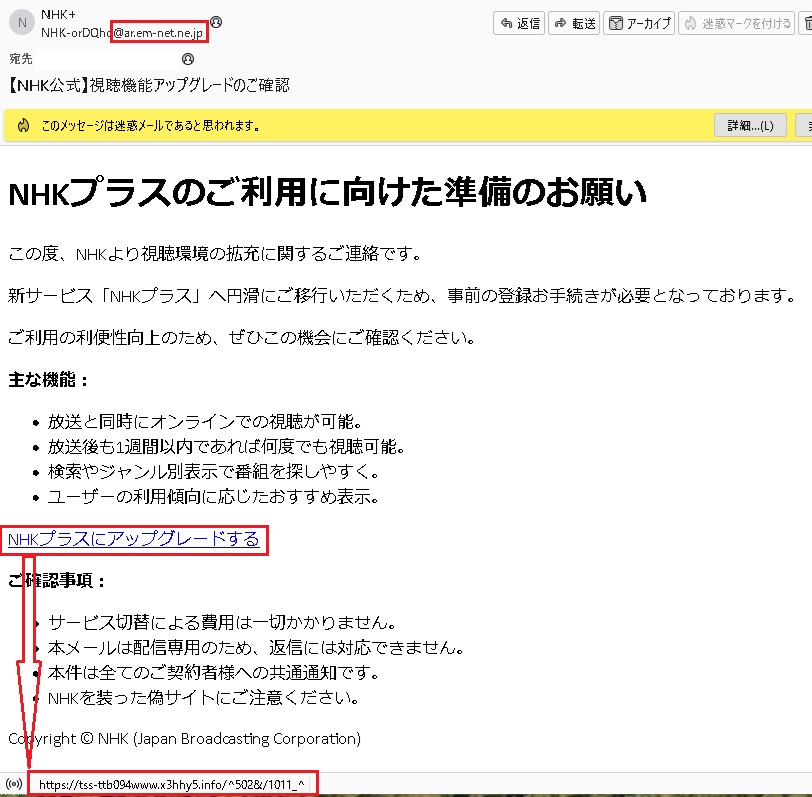Click the subject 【NHK公式】視聴機能アップグレードのご確認
This screenshot has width=812, height=797.
coord(149,85)
